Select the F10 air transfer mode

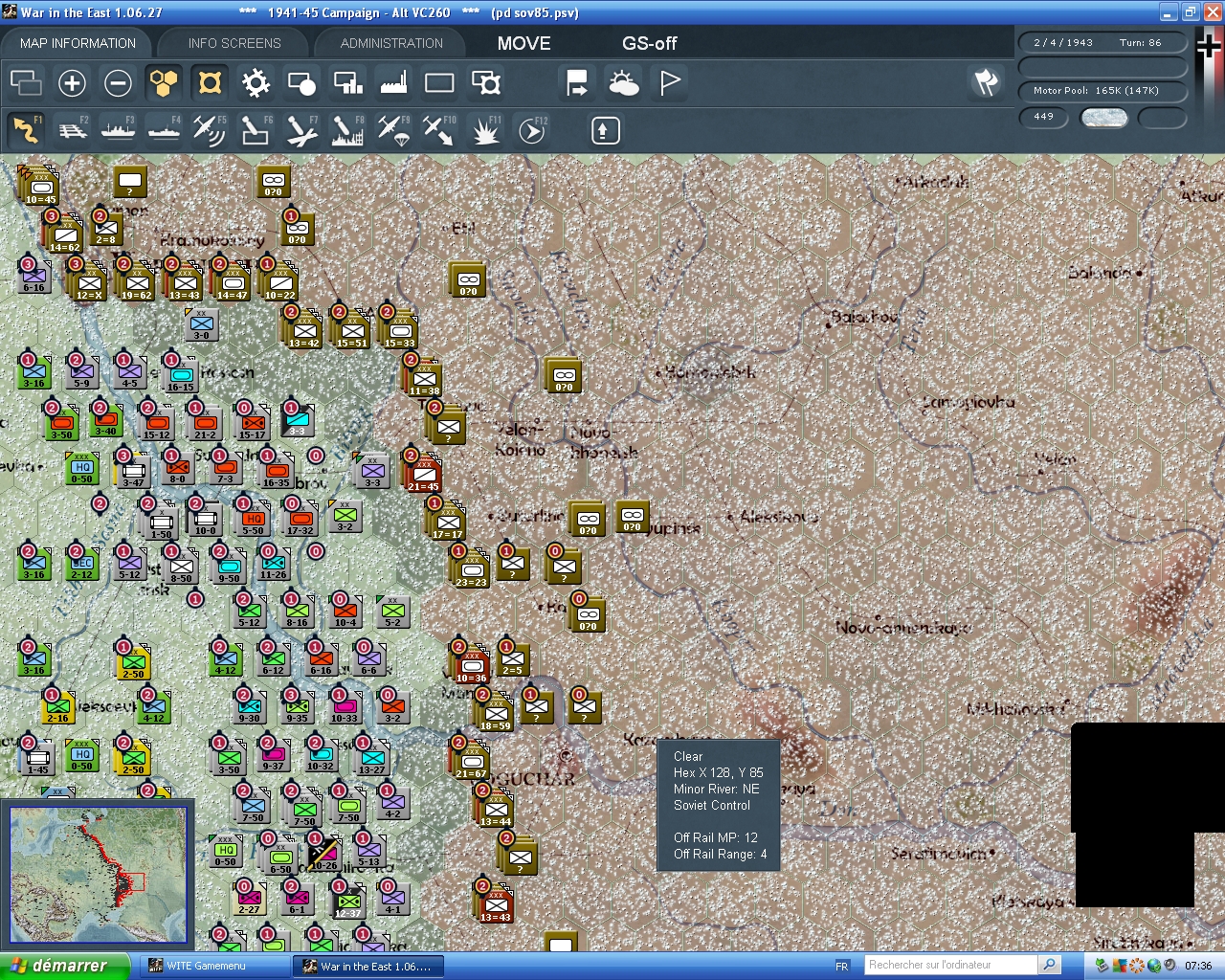point(439,129)
